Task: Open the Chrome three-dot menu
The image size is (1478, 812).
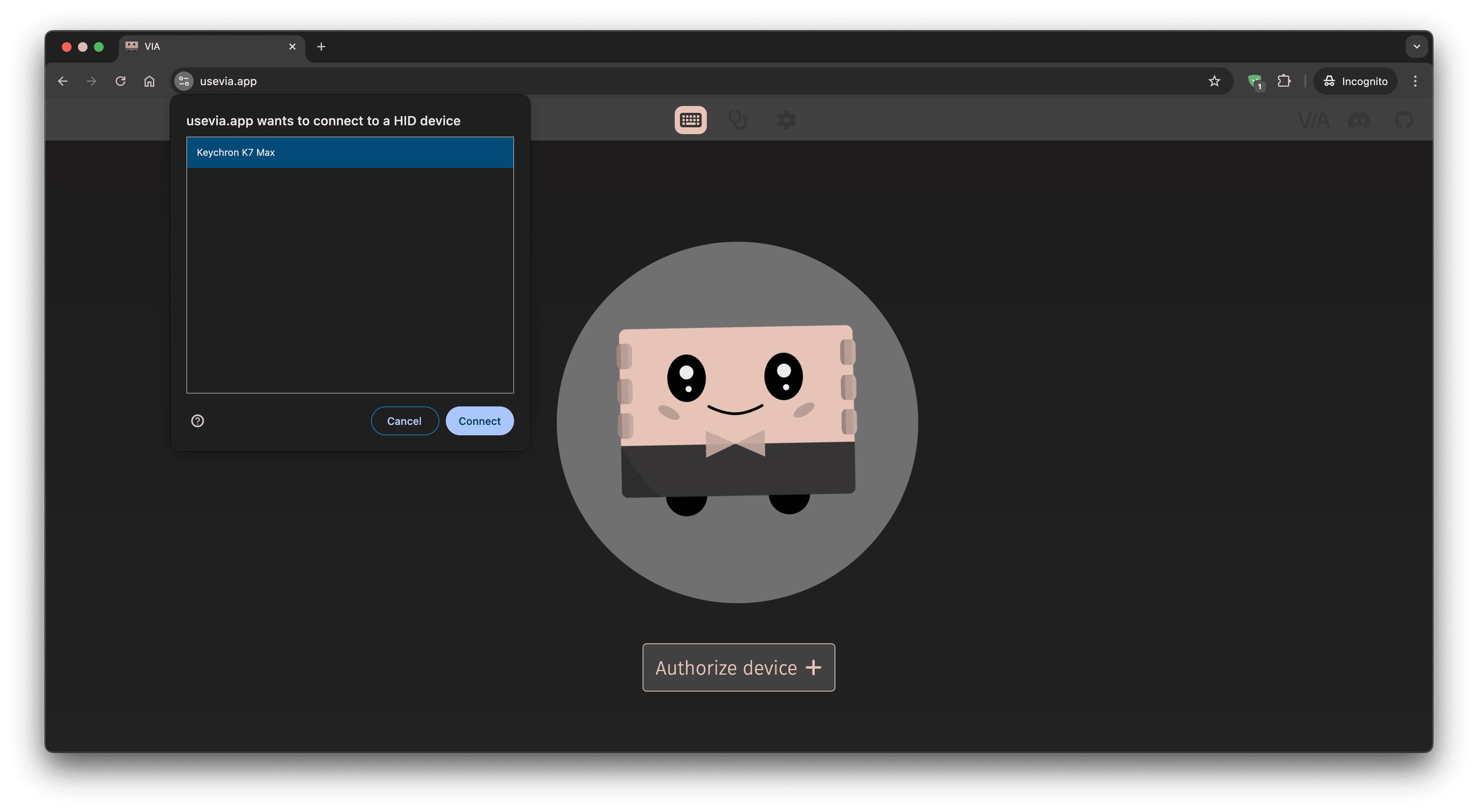Action: (x=1415, y=81)
